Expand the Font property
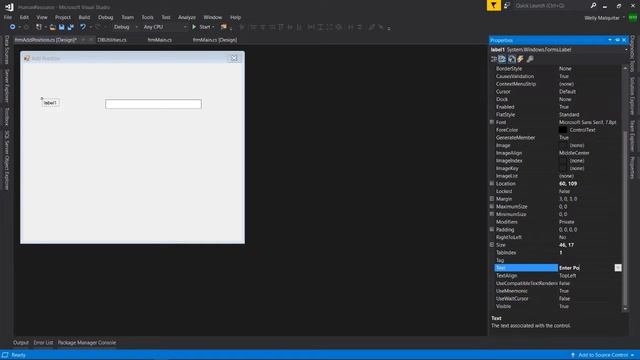Image resolution: width=640 pixels, height=360 pixels. click(x=492, y=122)
